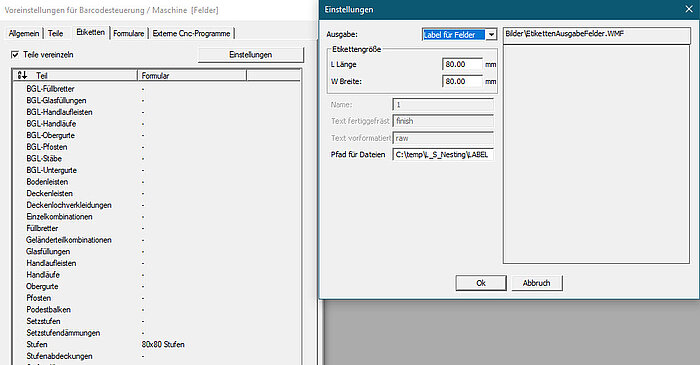Select the Handlaufleisten row without BGL prefix

point(156,263)
